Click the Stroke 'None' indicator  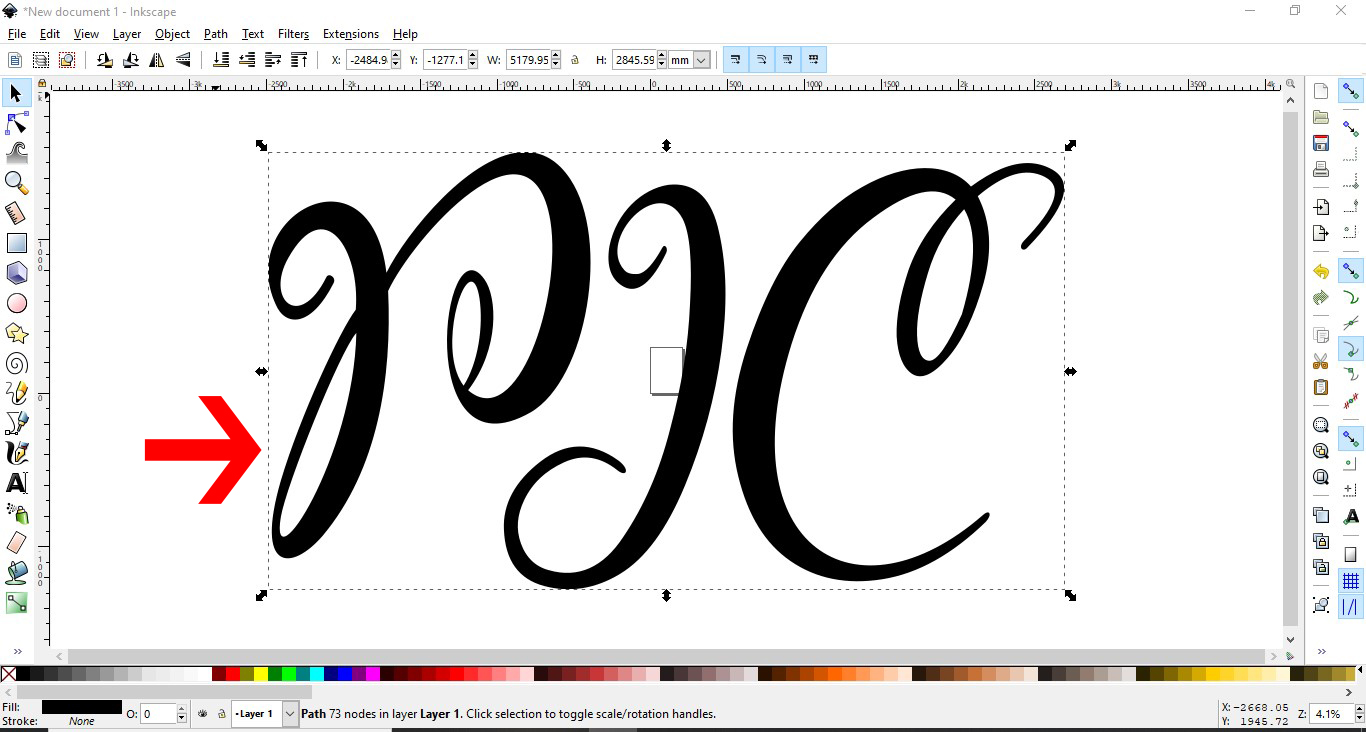(82, 721)
